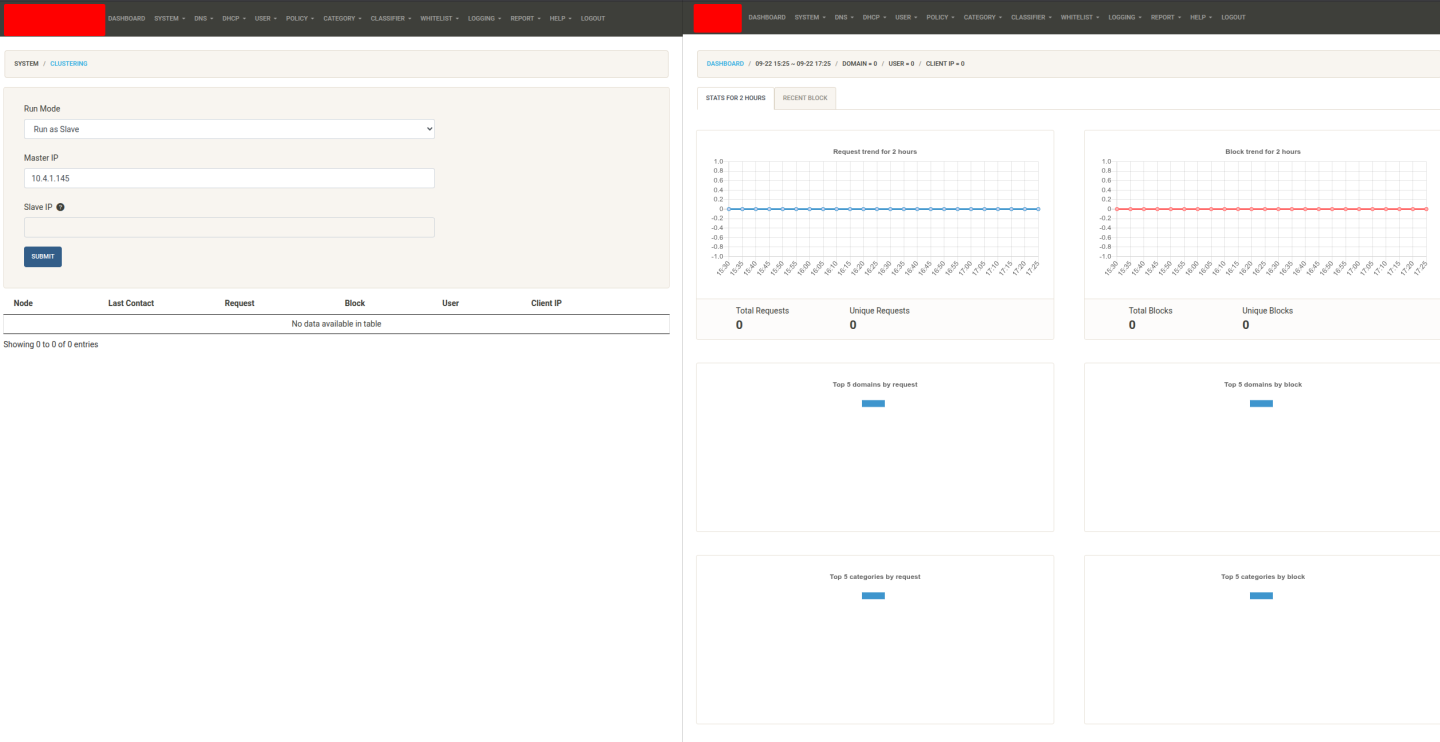The width and height of the screenshot is (1440, 742).
Task: Switch to the Recent Block tab
Action: pos(805,98)
